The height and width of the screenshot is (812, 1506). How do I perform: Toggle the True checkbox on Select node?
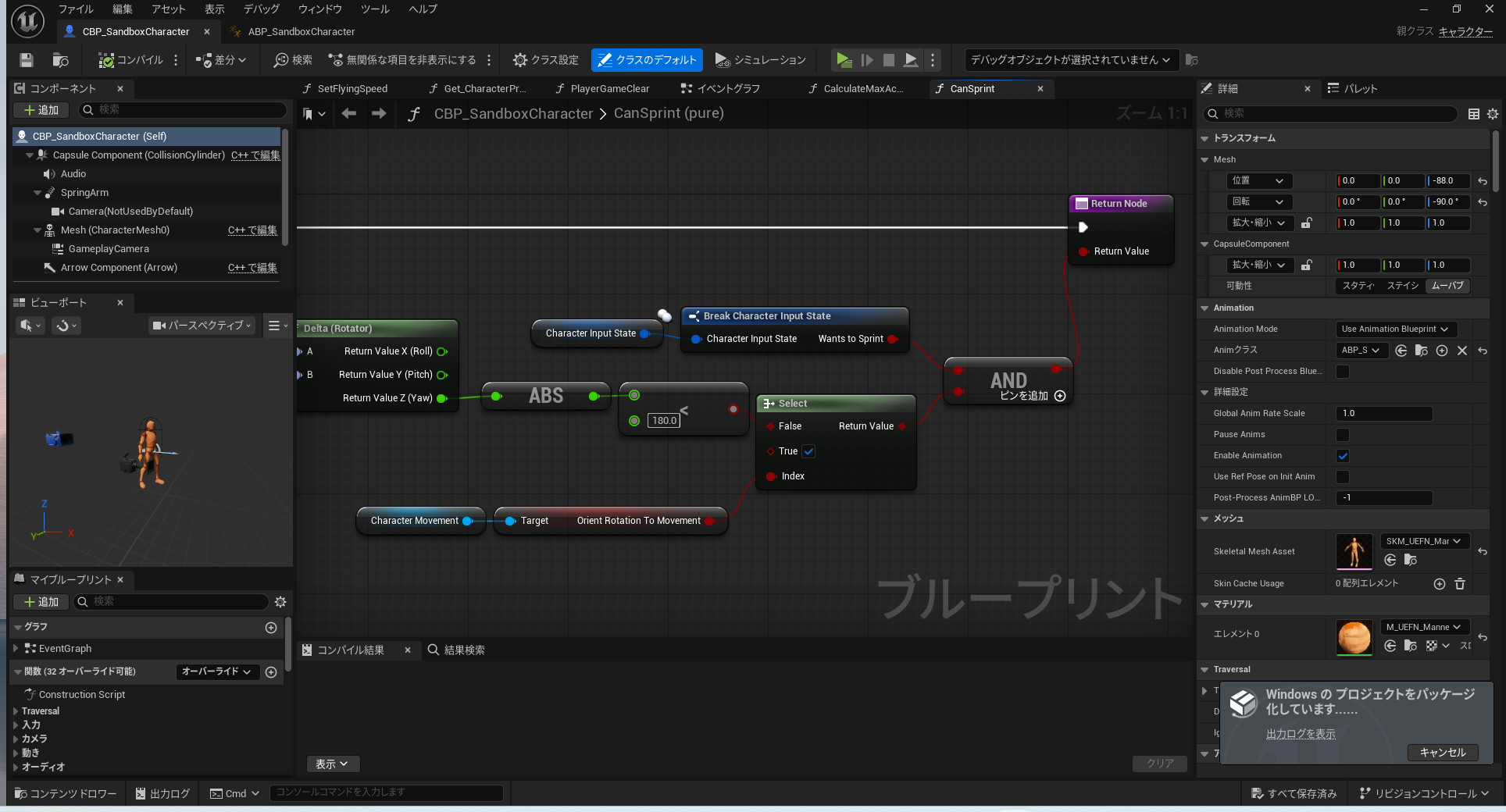point(809,451)
